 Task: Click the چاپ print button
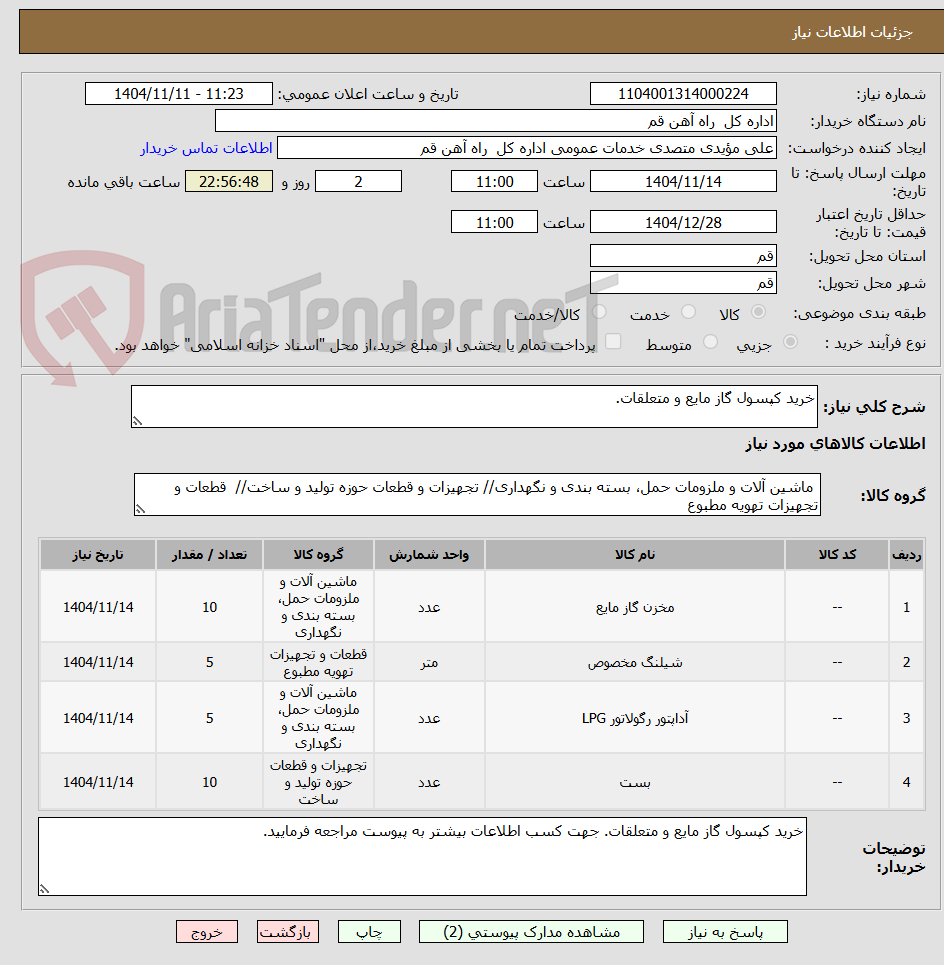click(x=369, y=932)
